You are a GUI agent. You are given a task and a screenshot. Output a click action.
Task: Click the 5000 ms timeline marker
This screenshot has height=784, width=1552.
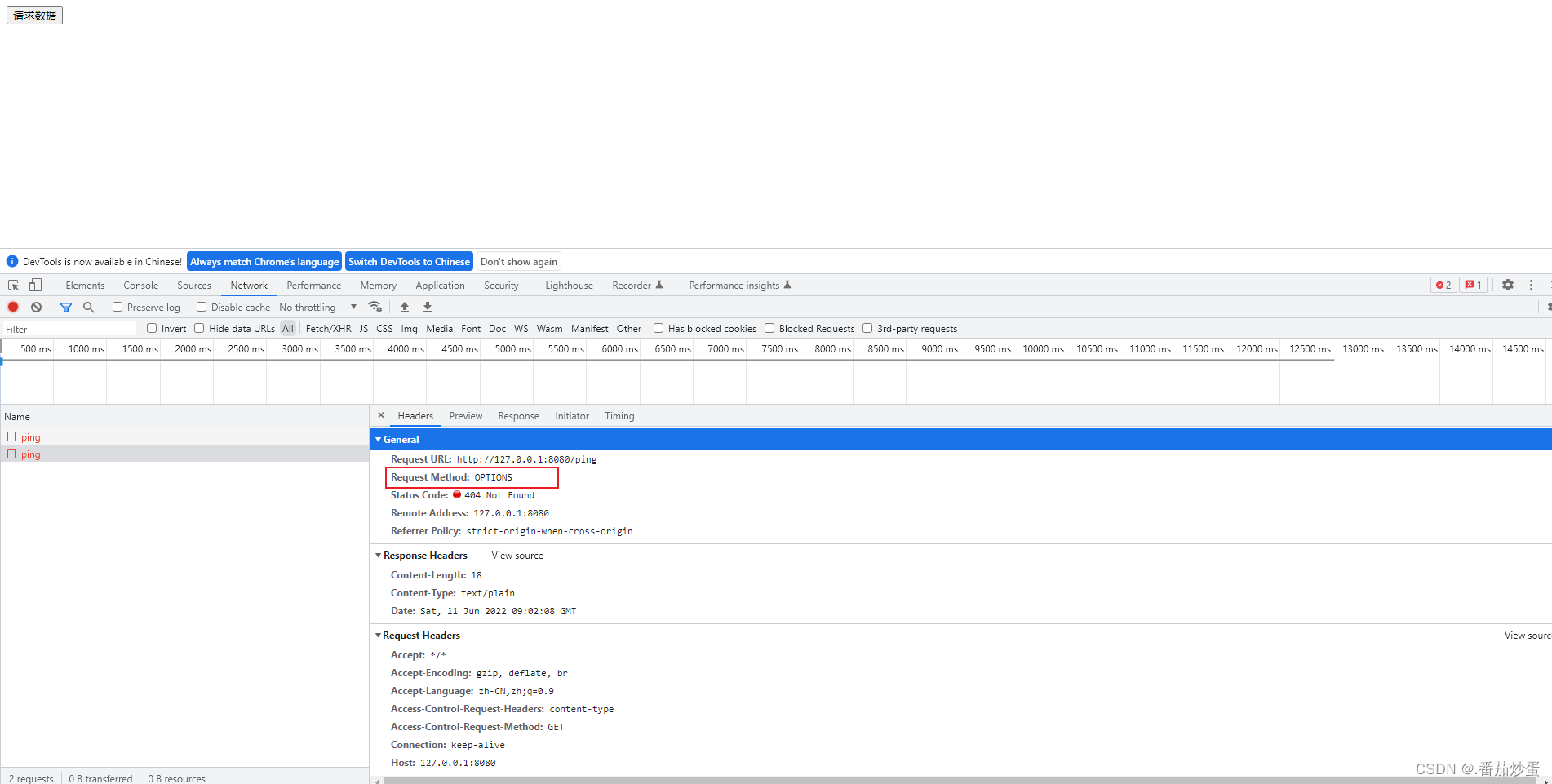point(512,348)
